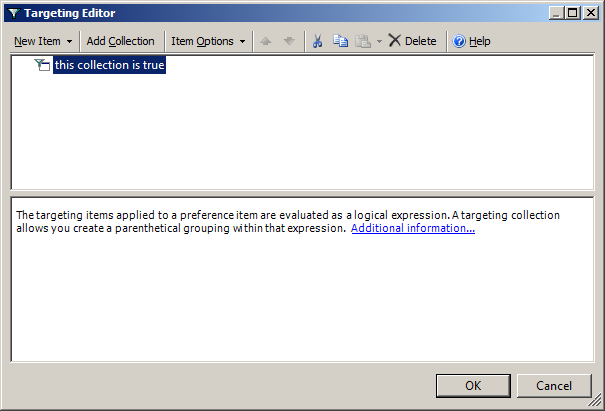Click Add Collection in toolbar
Image resolution: width=605 pixels, height=411 pixels.
coord(120,41)
